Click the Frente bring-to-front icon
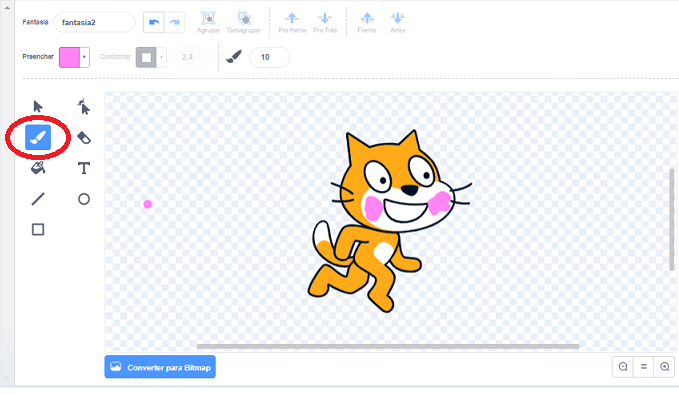This screenshot has width=679, height=394. click(x=367, y=18)
